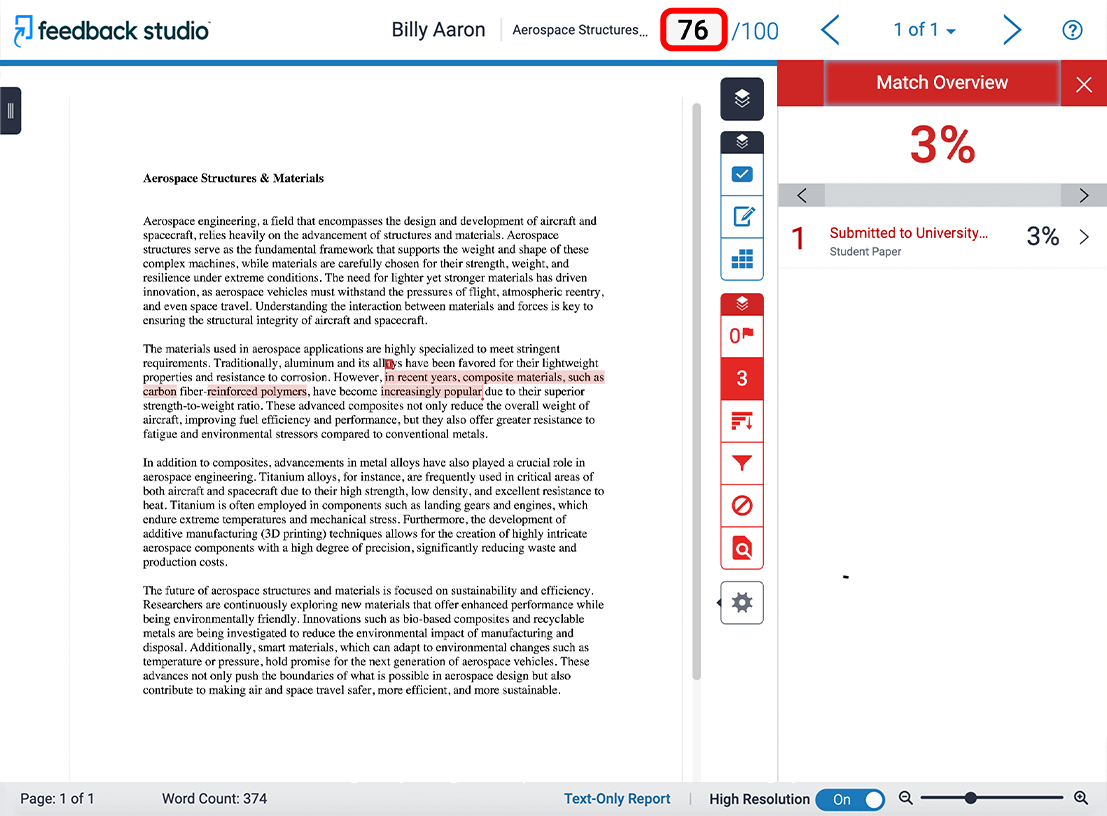Click the 3% match percentage for the source

pos(1043,236)
